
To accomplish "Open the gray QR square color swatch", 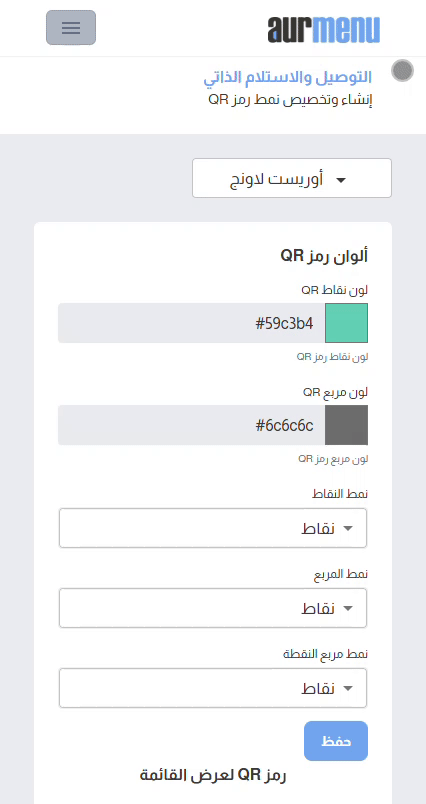I will coord(347,425).
